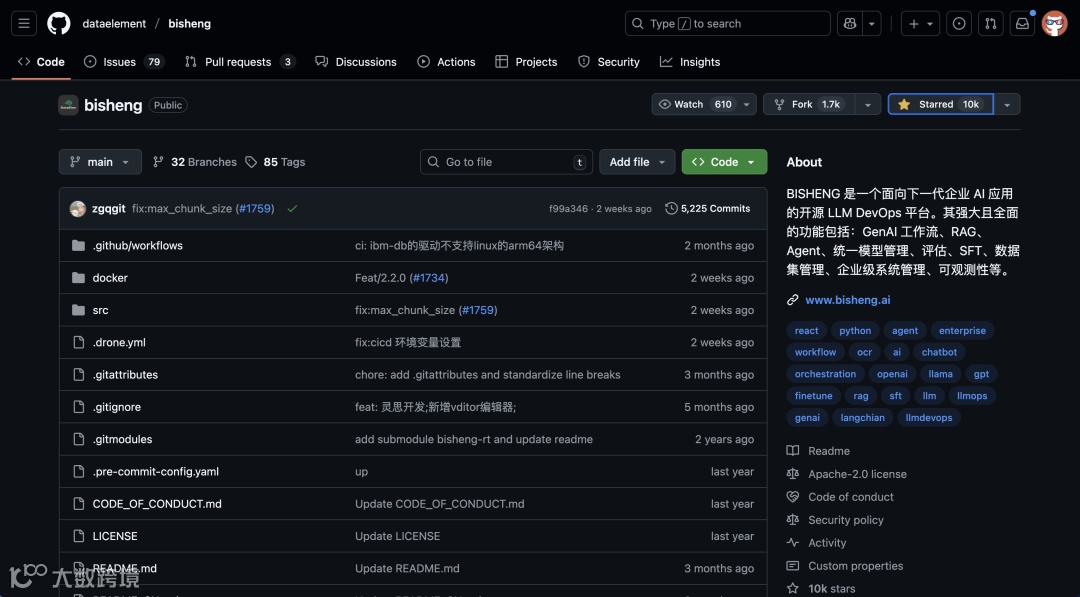
Task: Open the Insights tab
Action: coord(690,62)
